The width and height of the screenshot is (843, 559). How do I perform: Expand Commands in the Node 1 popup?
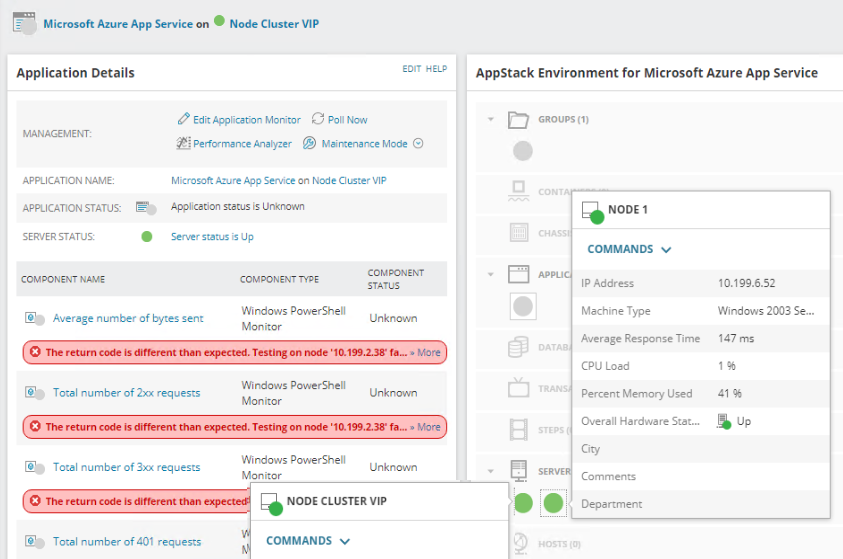tap(629, 249)
